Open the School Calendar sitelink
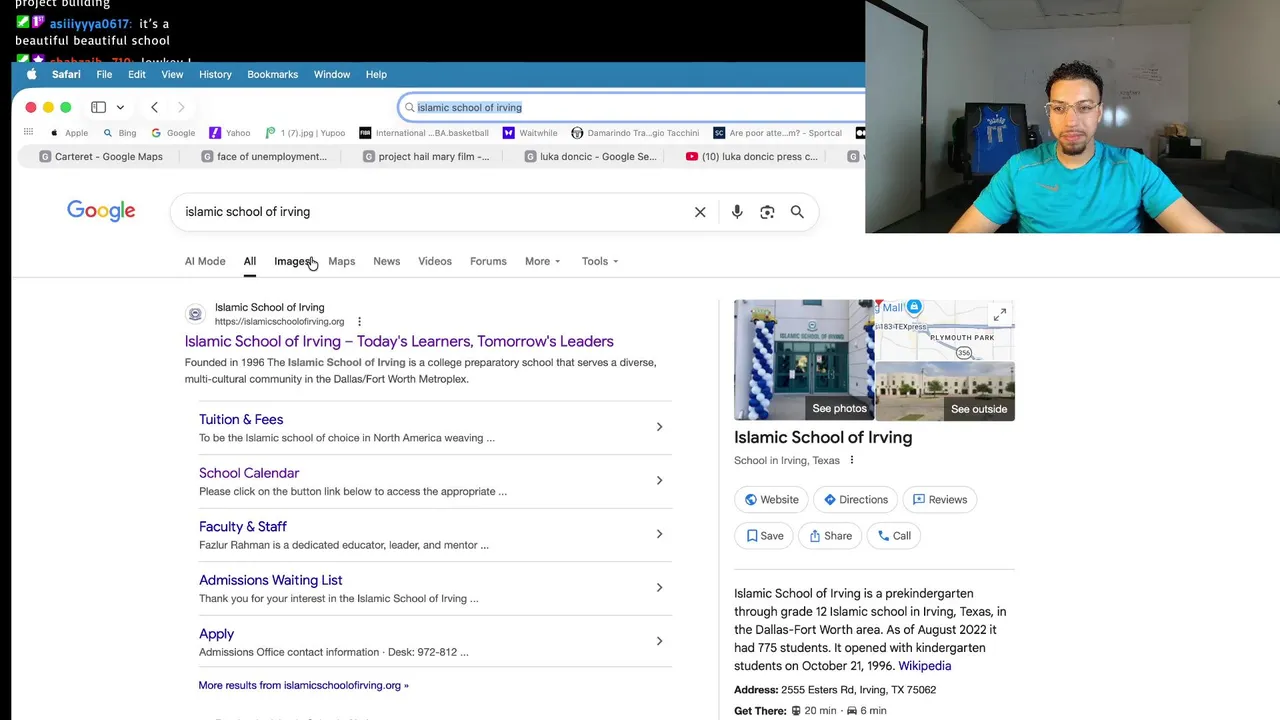 (x=249, y=473)
